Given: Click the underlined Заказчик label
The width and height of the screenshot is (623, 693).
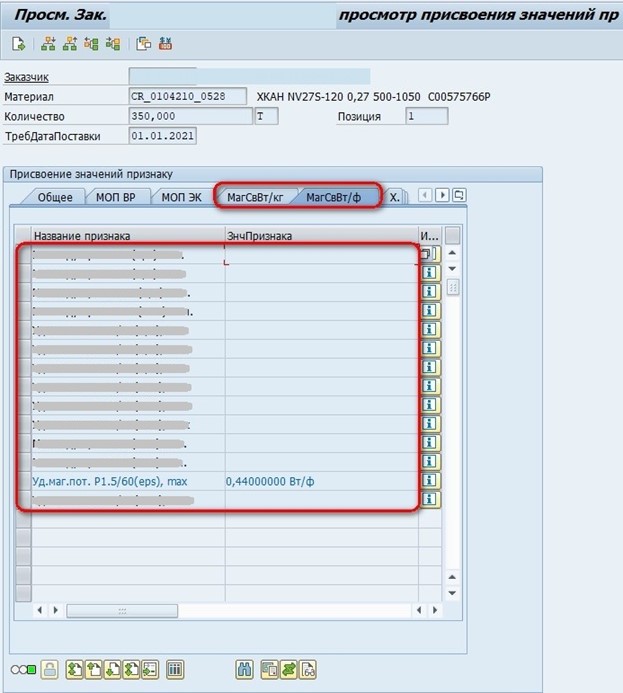Looking at the screenshot, I should point(27,77).
